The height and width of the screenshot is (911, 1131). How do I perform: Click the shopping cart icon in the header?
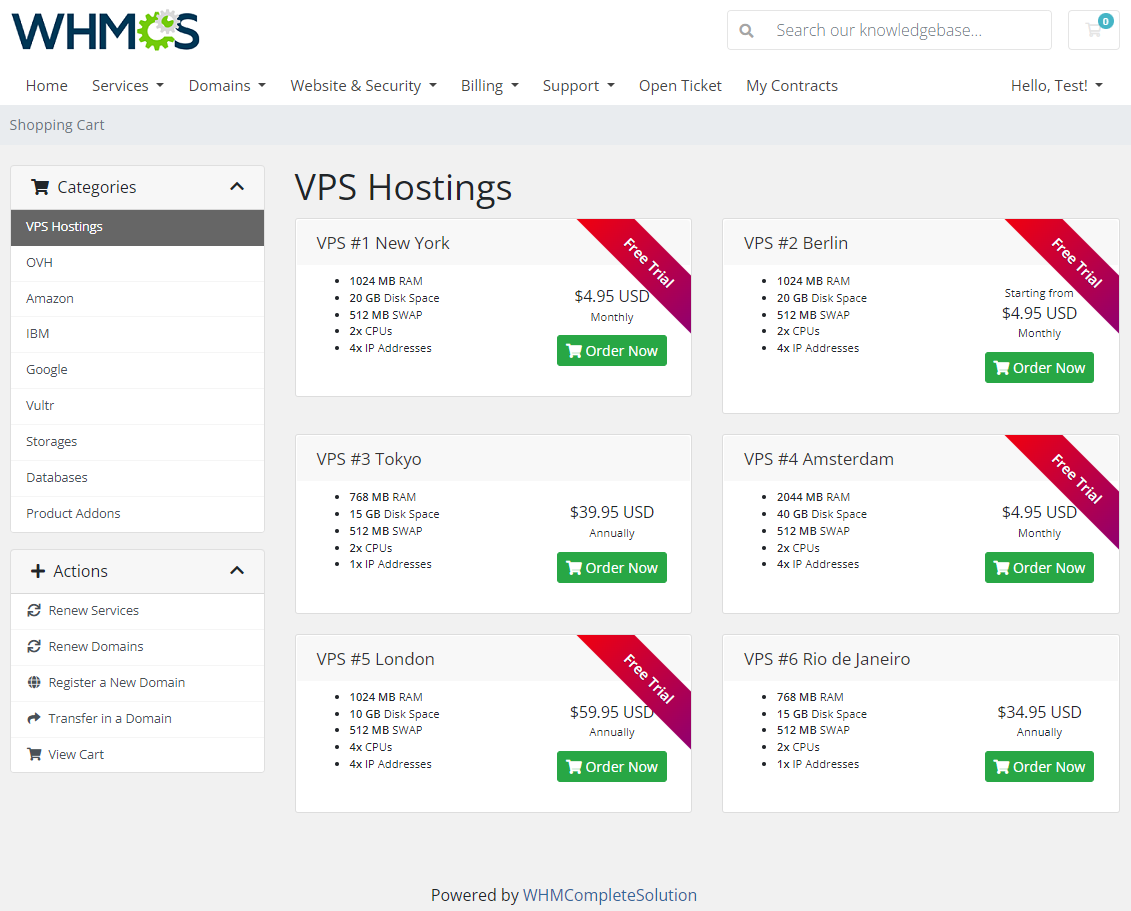[x=1092, y=31]
